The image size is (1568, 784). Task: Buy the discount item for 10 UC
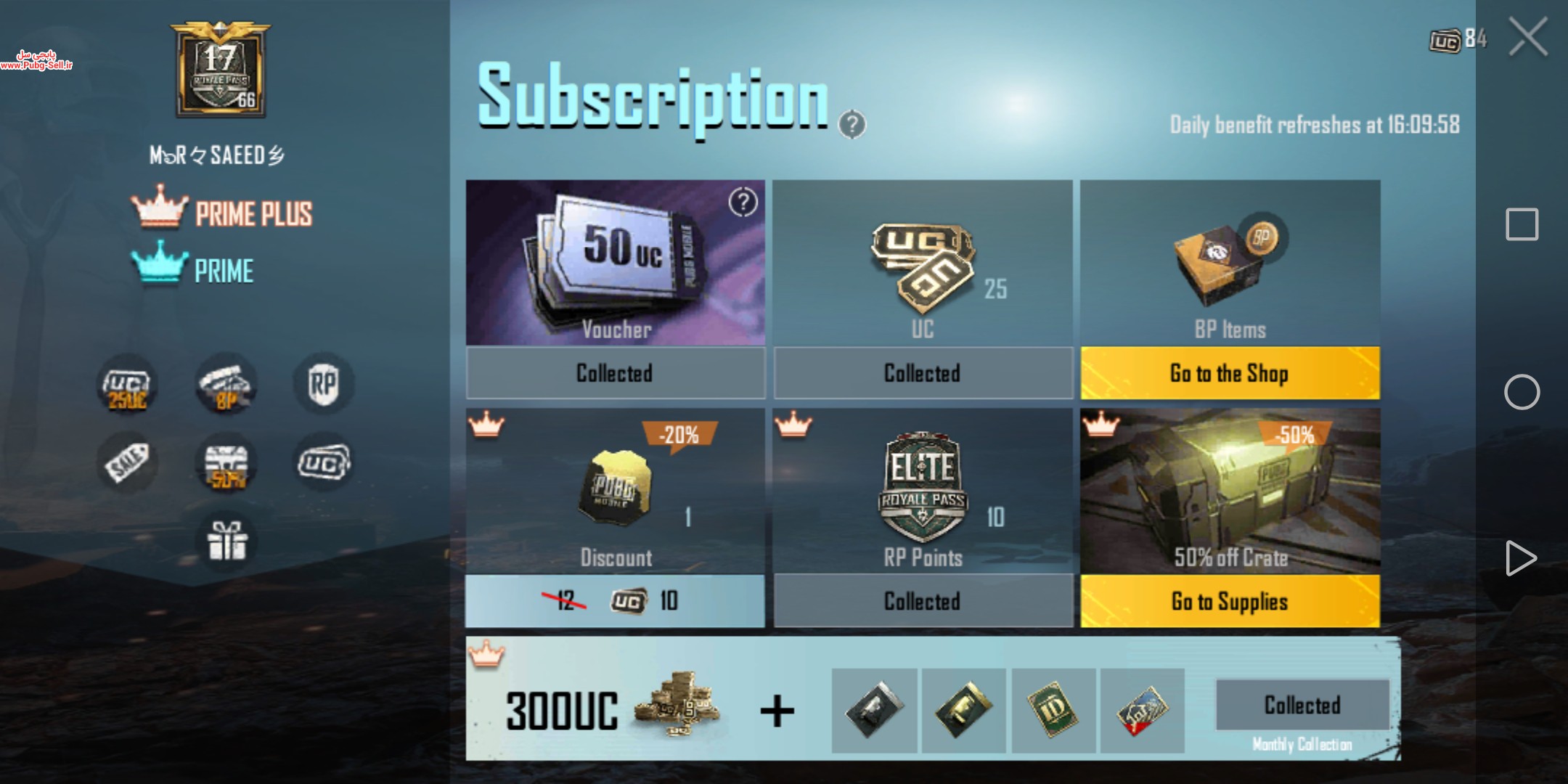tap(615, 601)
